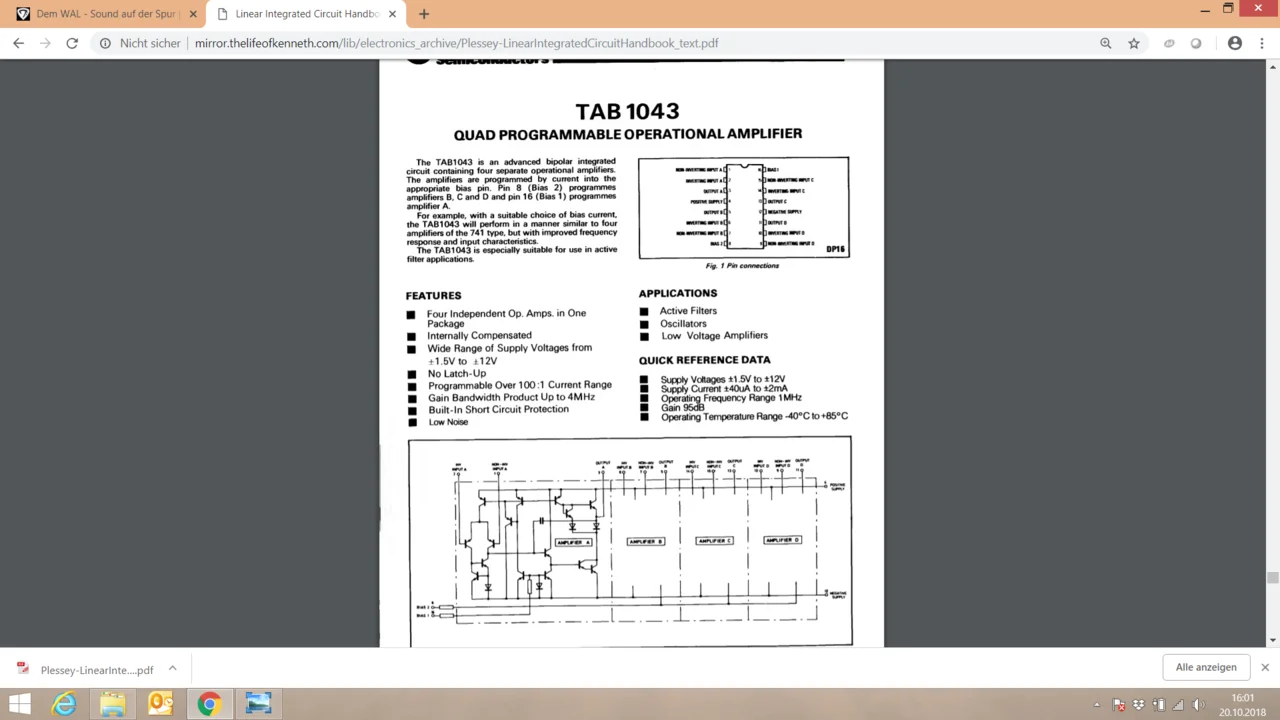Open the Chrome three-dot menu
The width and height of the screenshot is (1280, 720).
click(x=1260, y=43)
